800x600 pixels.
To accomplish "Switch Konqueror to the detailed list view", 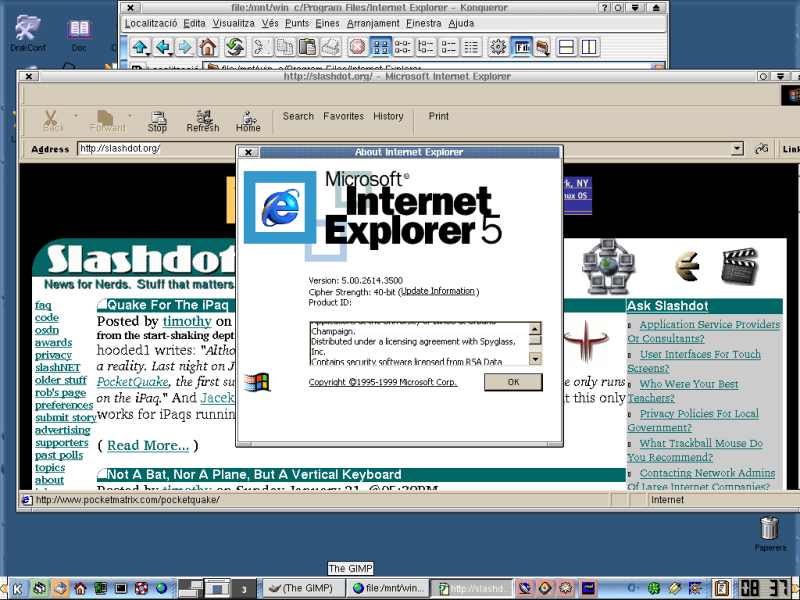I will click(448, 47).
